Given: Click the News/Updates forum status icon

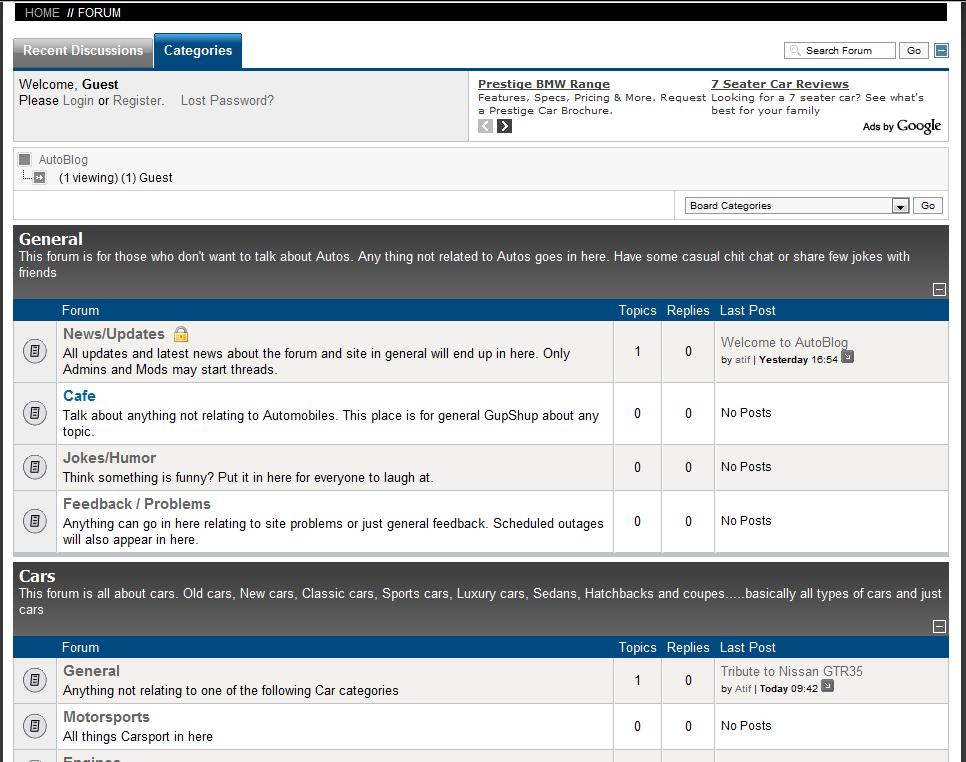Looking at the screenshot, I should click(35, 352).
